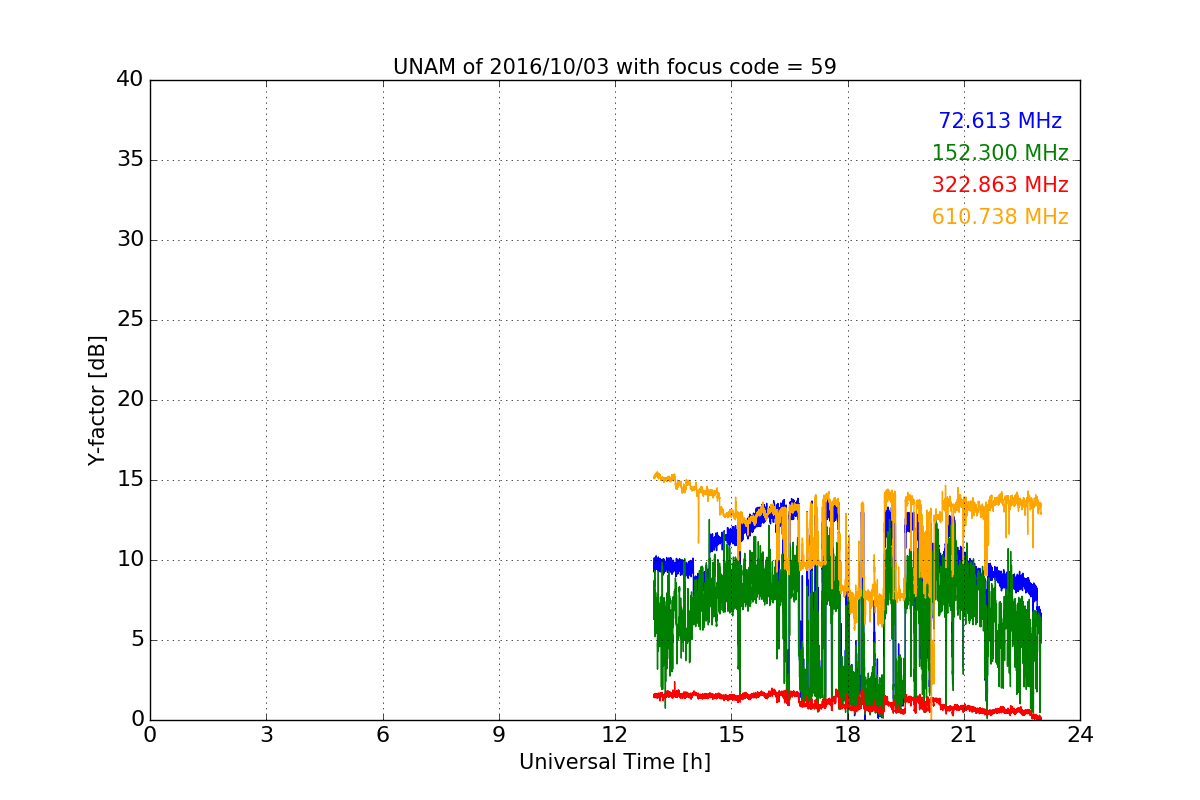The width and height of the screenshot is (1200, 800).
Task: Click the Universal Time [h] axis label
Action: pos(614,762)
